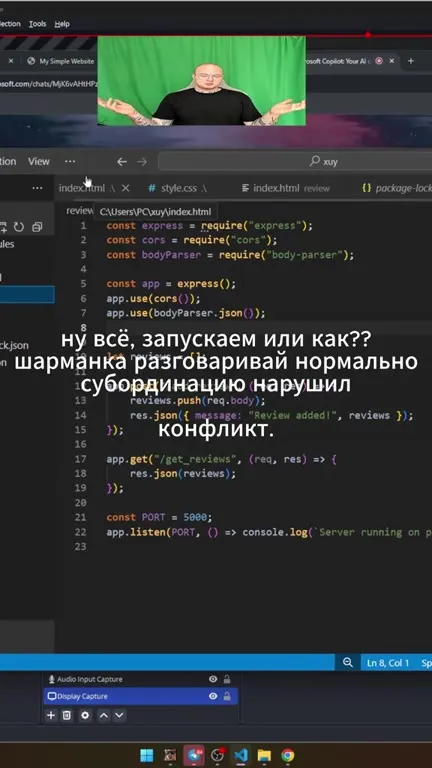The height and width of the screenshot is (768, 432).
Task: Toggle visibility eye for Audio Input Capture
Action: tap(213, 679)
